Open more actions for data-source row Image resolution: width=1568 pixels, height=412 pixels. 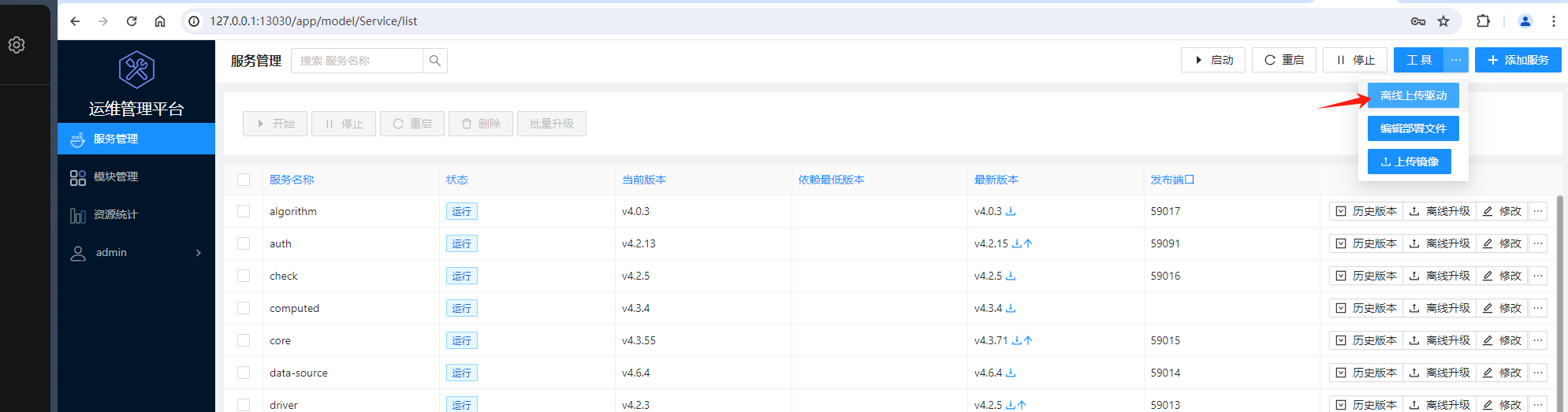(x=1538, y=373)
